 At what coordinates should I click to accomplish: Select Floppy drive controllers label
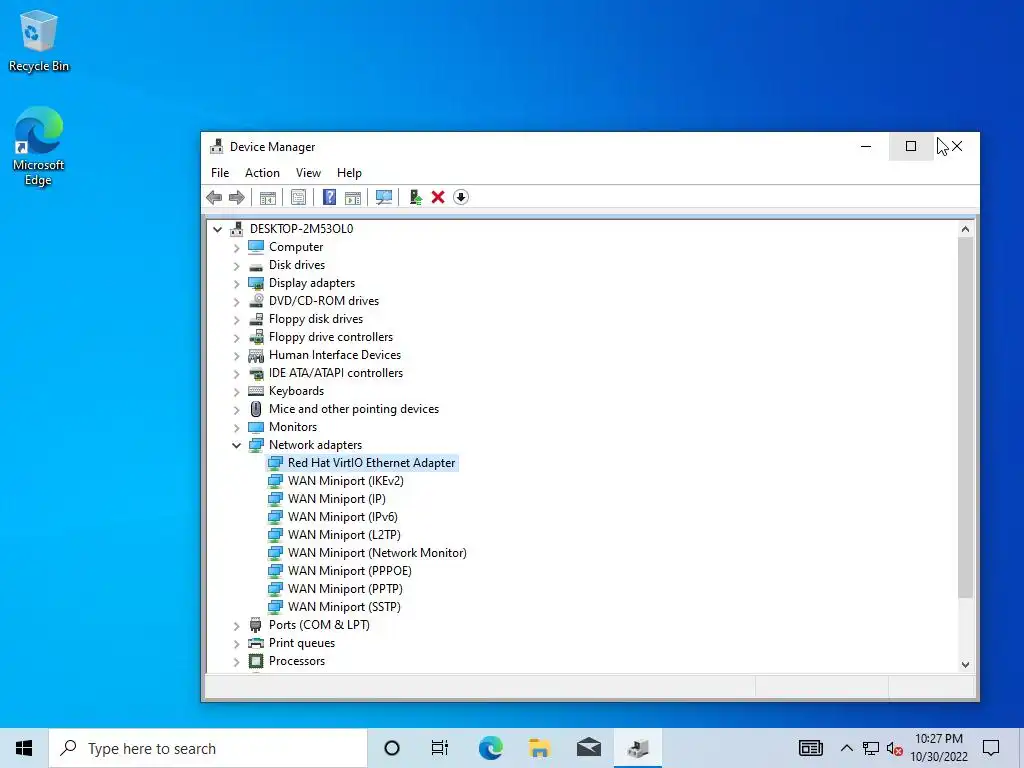pos(330,337)
